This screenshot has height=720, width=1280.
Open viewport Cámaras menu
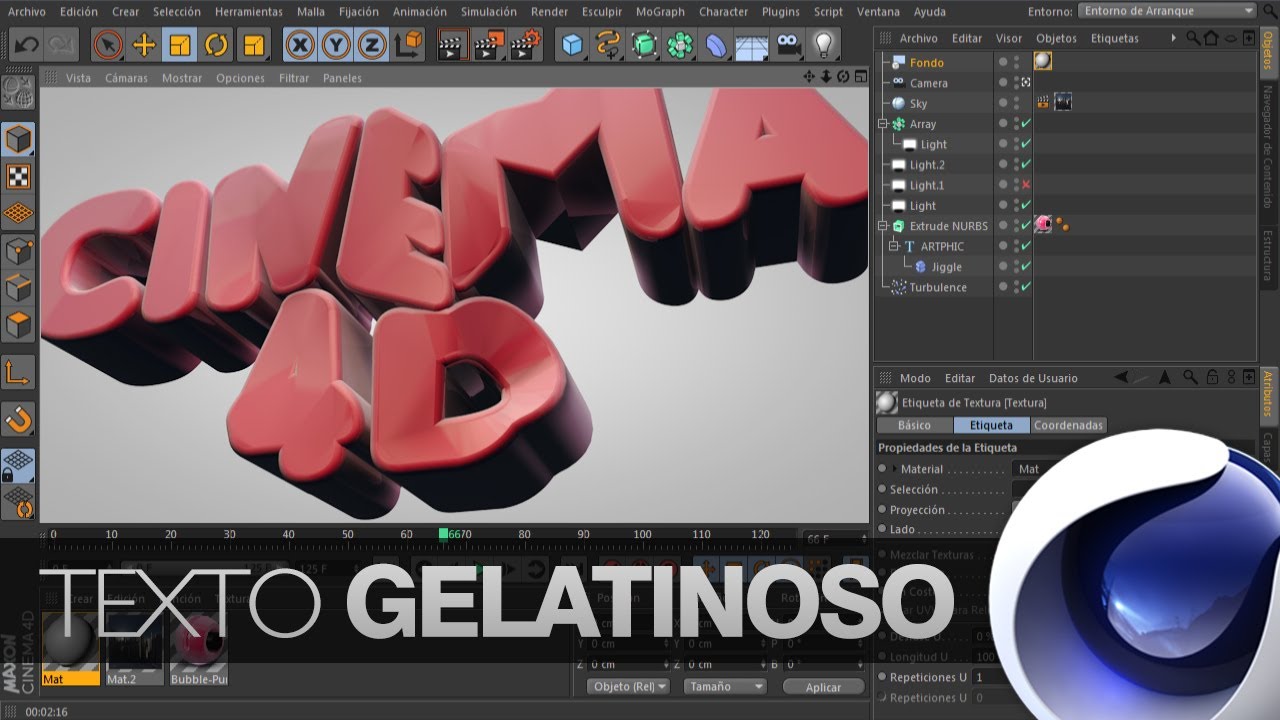point(126,78)
